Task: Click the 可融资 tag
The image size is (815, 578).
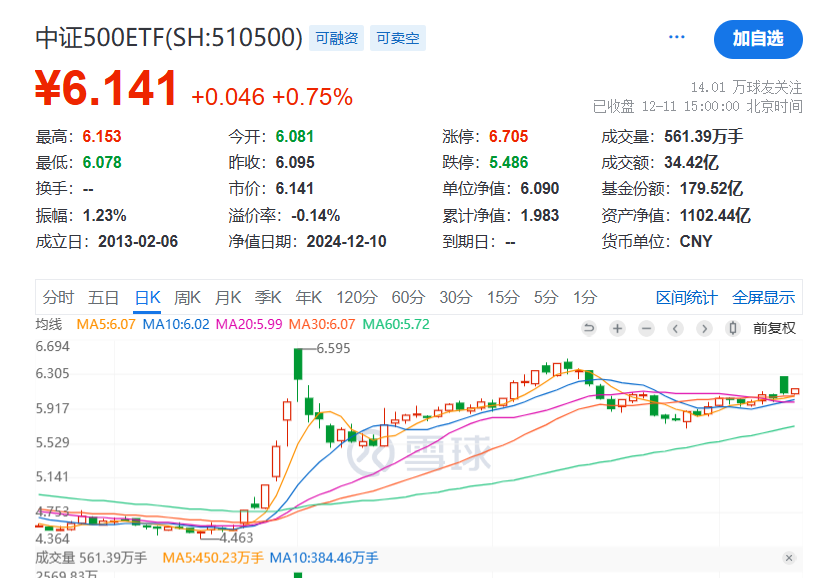Action: pyautogui.click(x=336, y=38)
